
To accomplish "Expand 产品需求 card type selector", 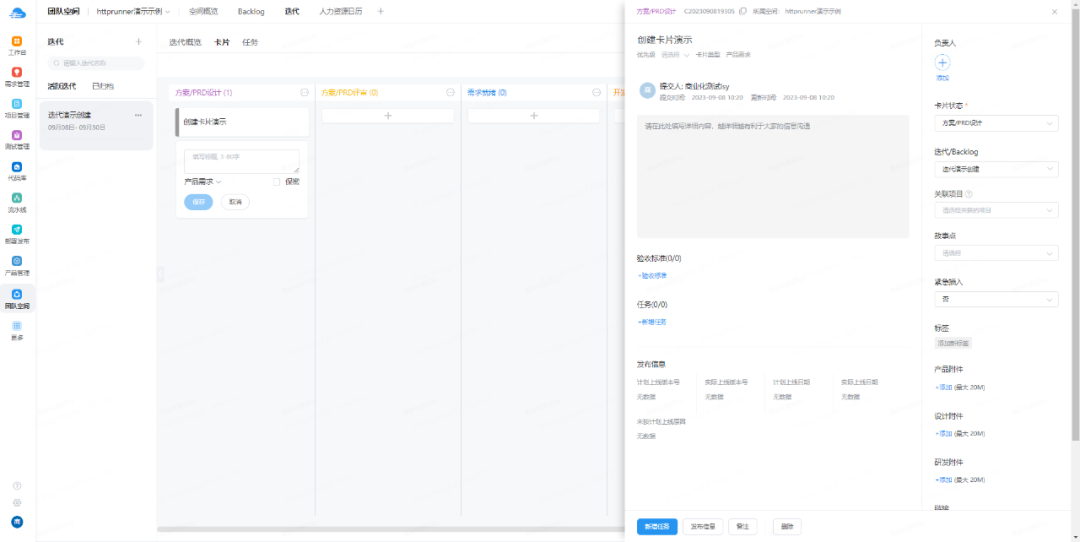I will click(x=202, y=182).
